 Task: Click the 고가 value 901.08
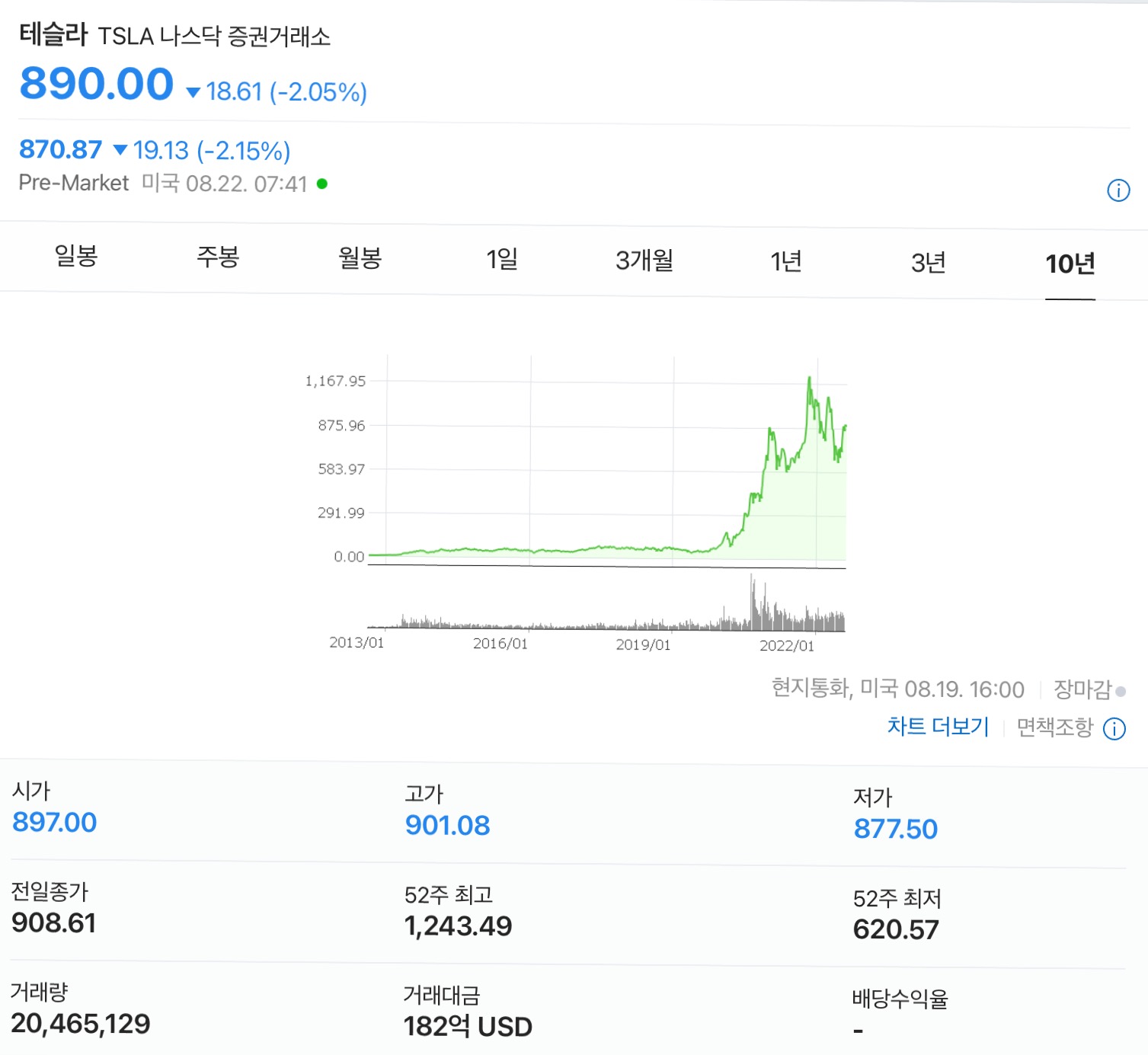447,826
